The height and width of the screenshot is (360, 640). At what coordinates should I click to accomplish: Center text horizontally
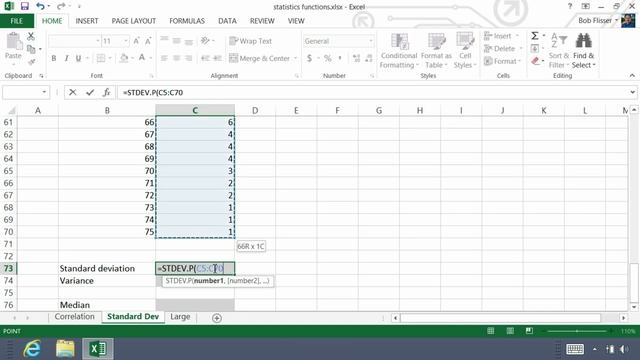pyautogui.click(x=176, y=58)
